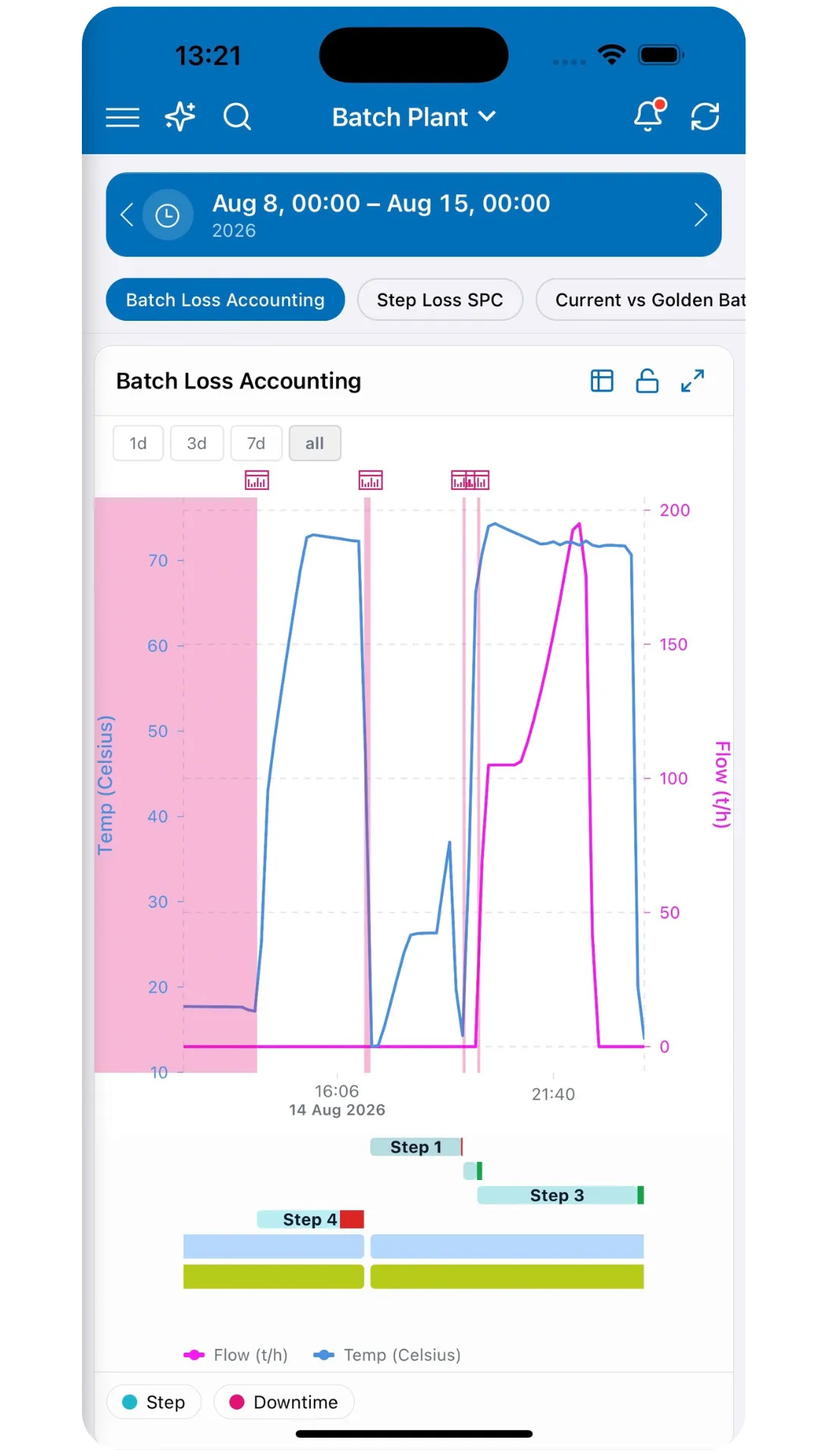Screen dimensions: 819x1456
Task: Select the Batch Loss Accounting tab
Action: pyautogui.click(x=225, y=300)
